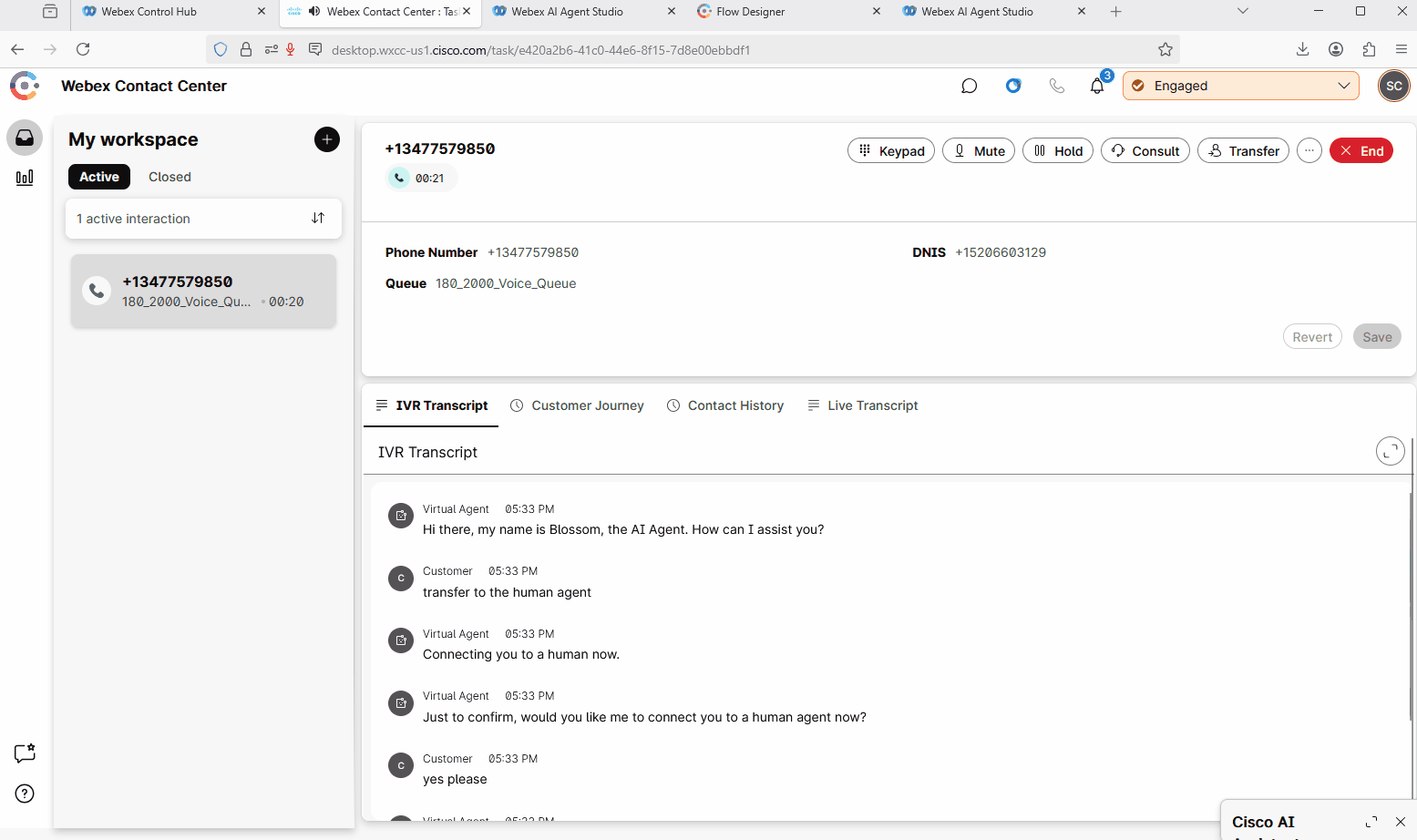Mute the active call
Image resolution: width=1417 pixels, height=840 pixels.
click(x=978, y=151)
